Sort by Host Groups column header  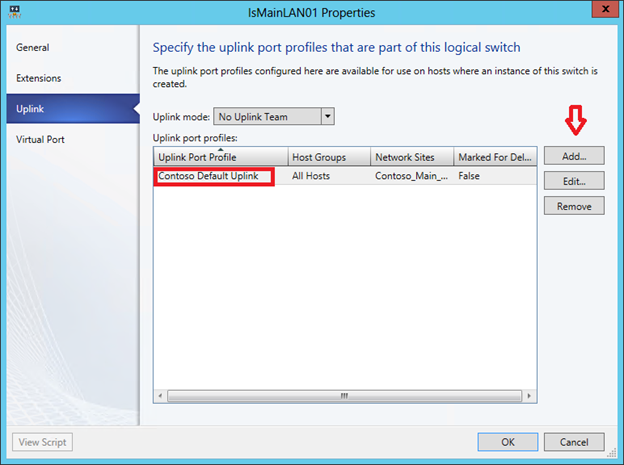pos(329,157)
